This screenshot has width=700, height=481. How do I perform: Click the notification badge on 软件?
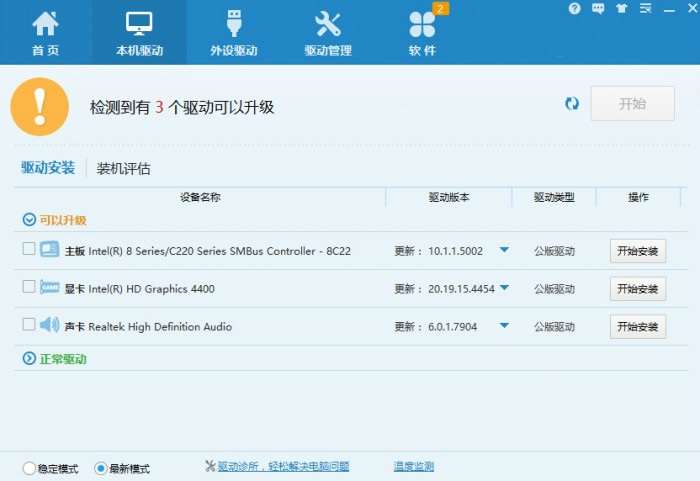pyautogui.click(x=441, y=8)
